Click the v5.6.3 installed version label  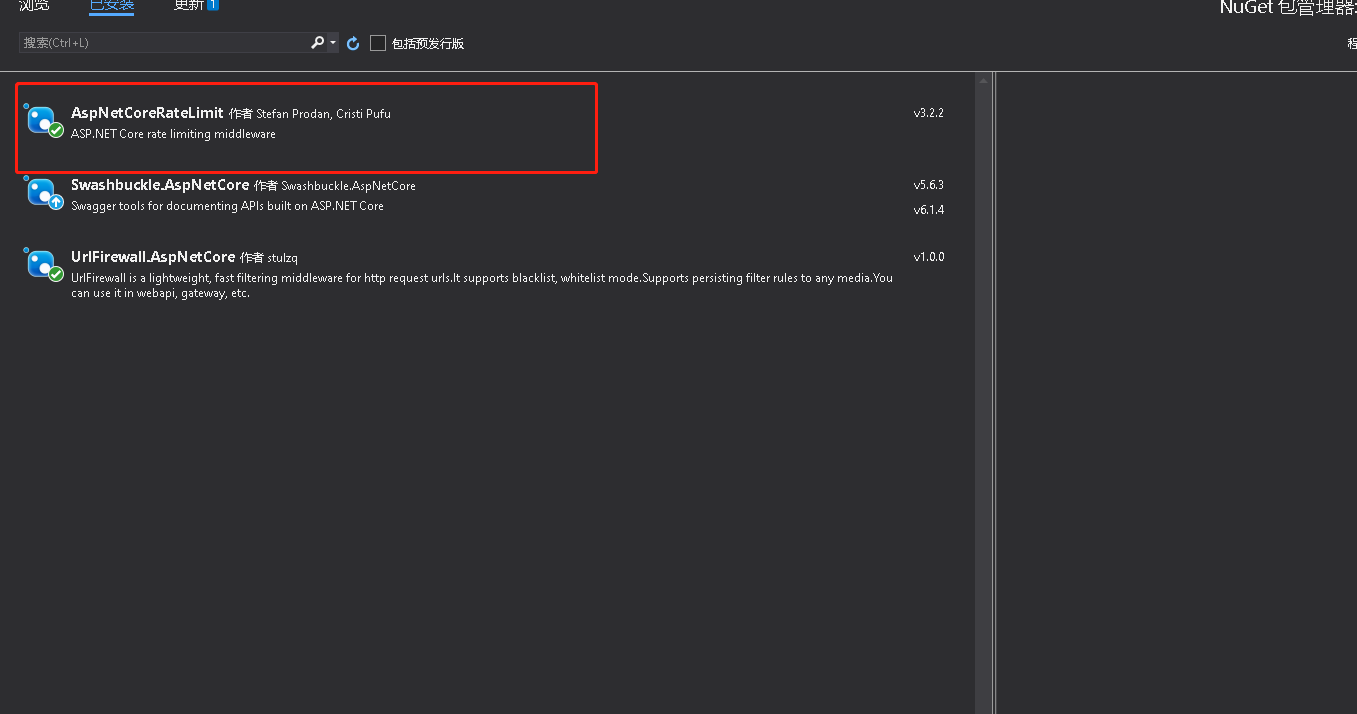[928, 185]
